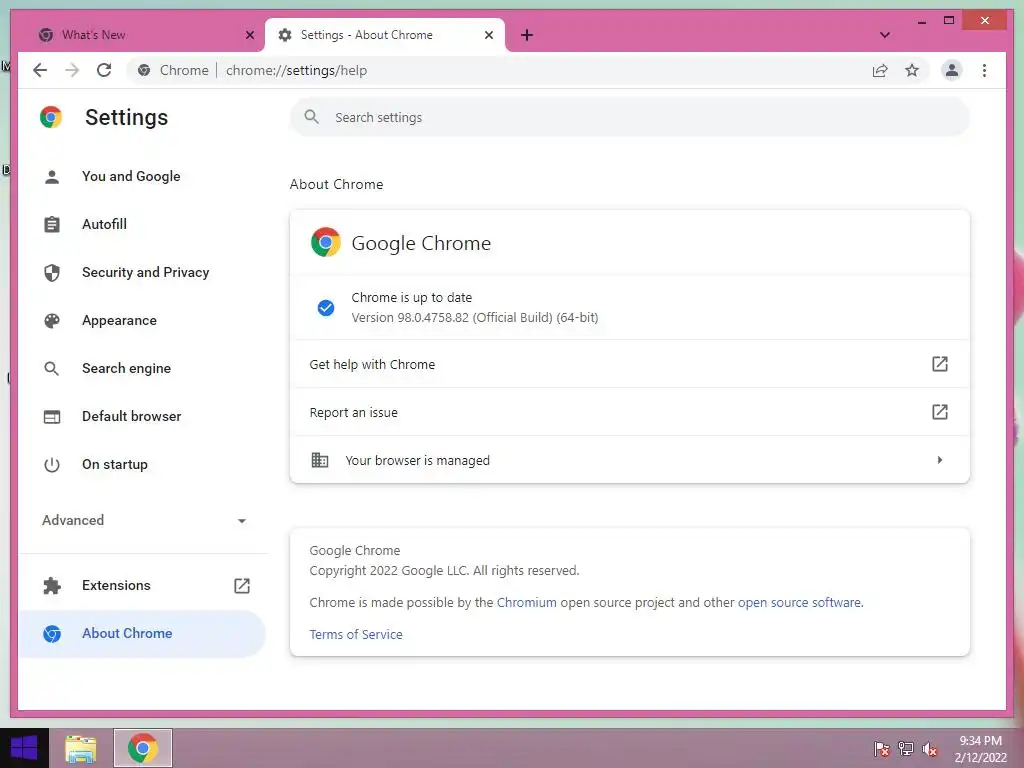Click the power icon beside On startup

pos(52,464)
